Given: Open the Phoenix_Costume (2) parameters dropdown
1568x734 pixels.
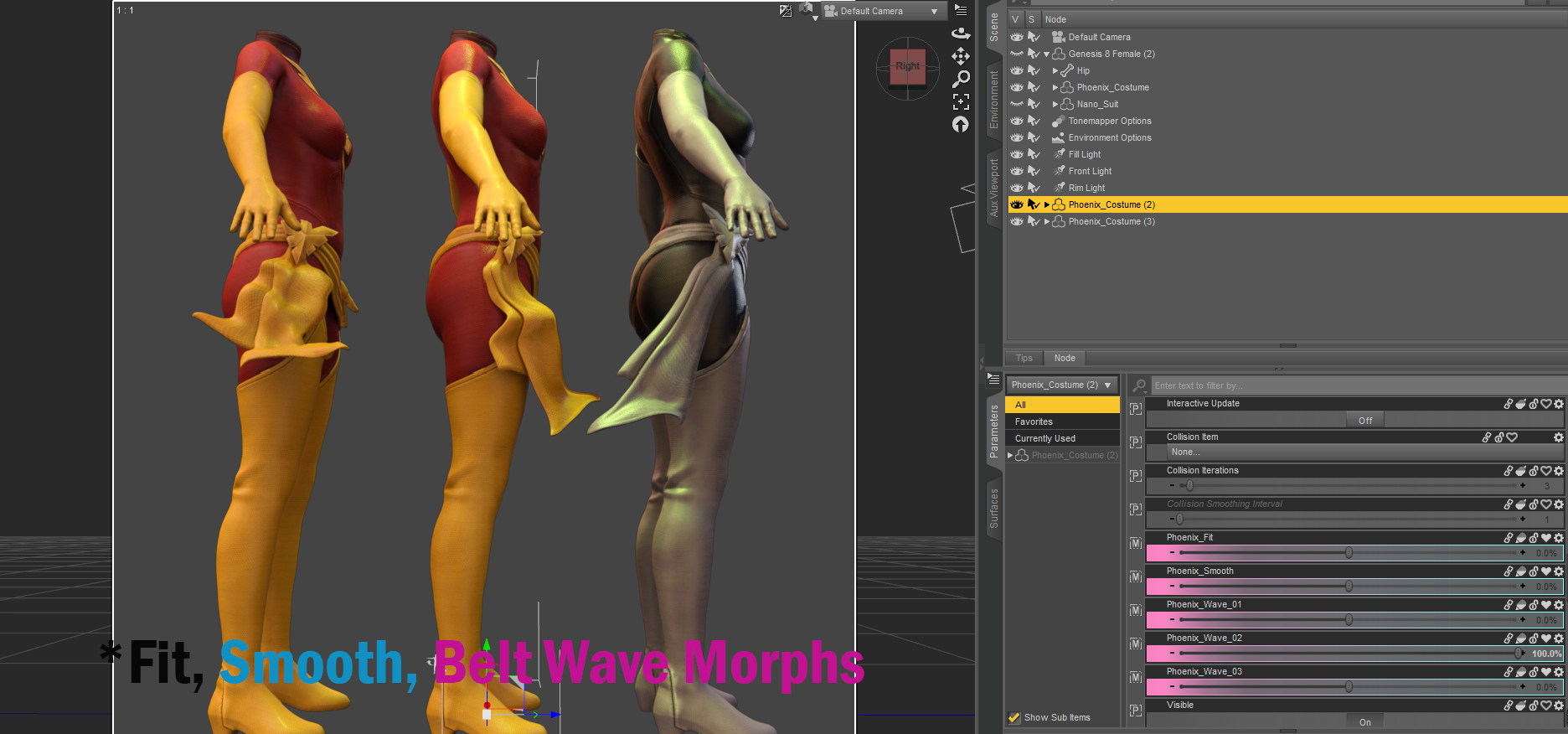Looking at the screenshot, I should tap(1062, 385).
